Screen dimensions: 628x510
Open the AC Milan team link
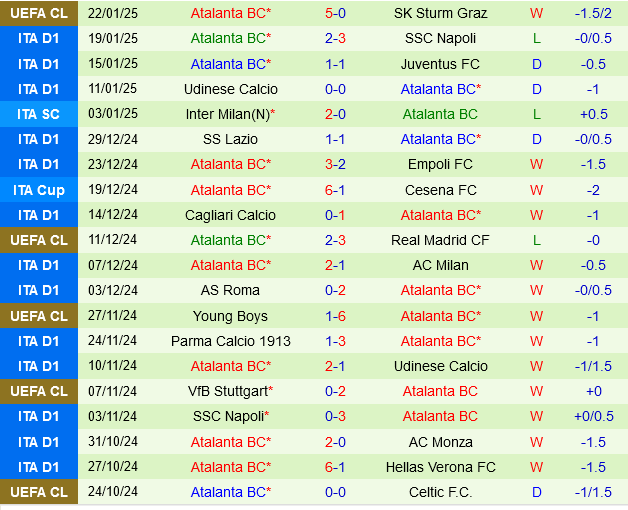440,265
